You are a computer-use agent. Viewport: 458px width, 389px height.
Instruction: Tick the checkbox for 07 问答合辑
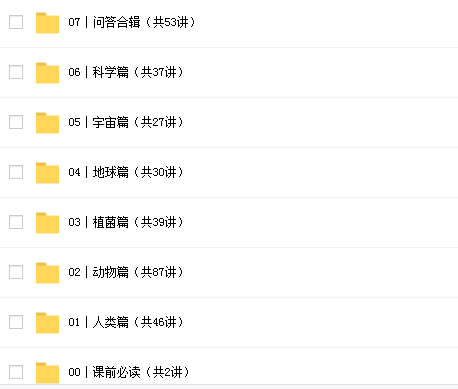pos(16,22)
